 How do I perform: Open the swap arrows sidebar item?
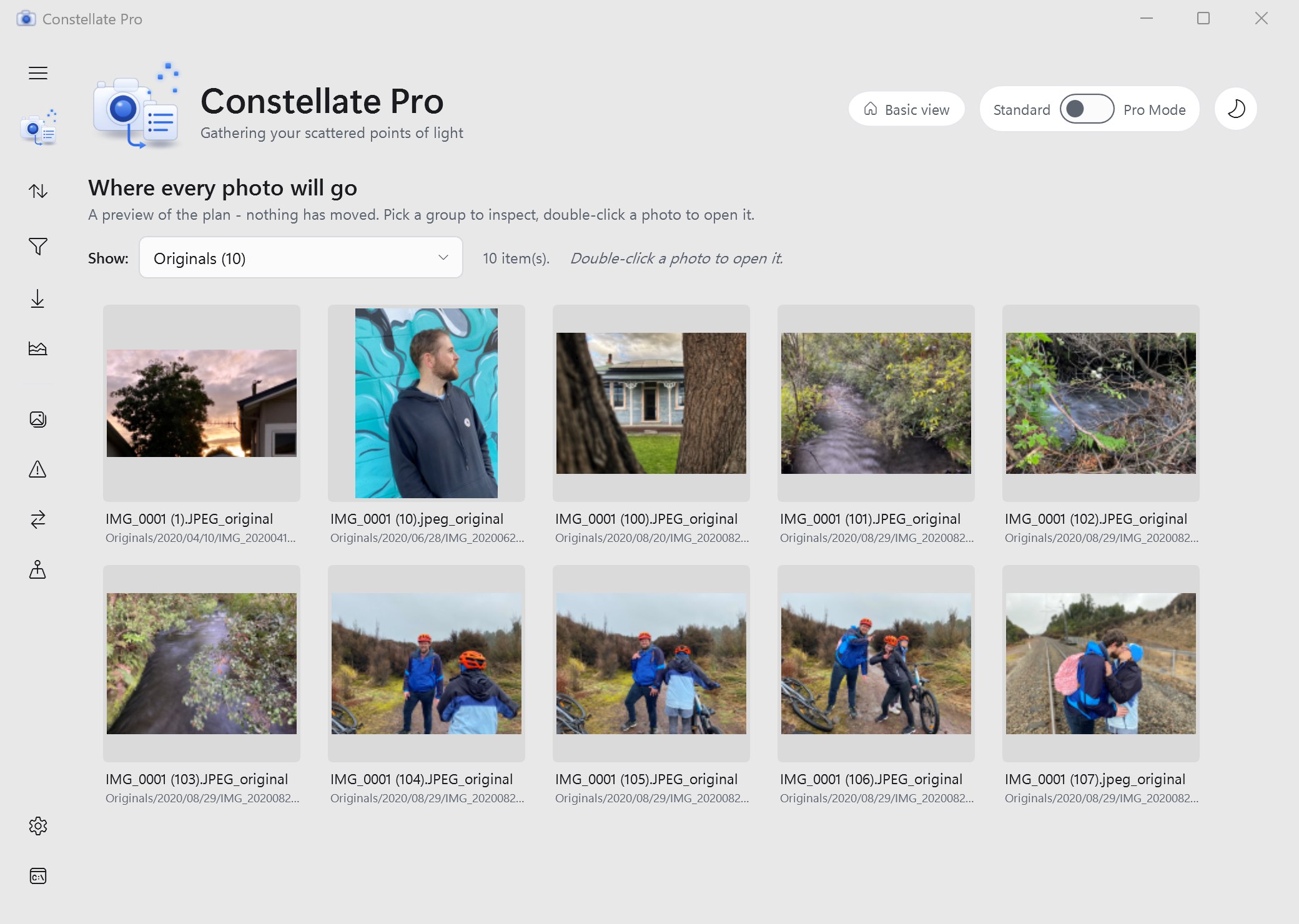tap(38, 519)
